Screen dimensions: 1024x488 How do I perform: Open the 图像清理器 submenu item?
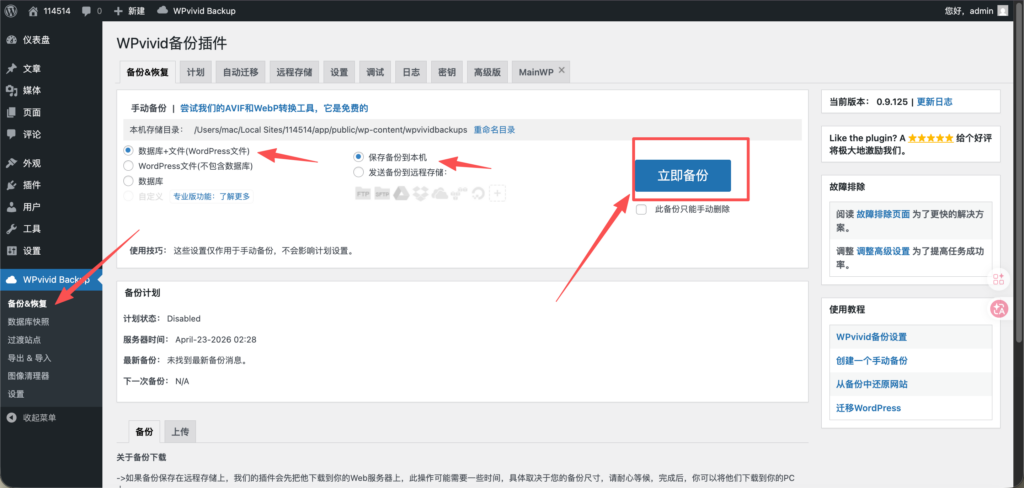click(28, 376)
